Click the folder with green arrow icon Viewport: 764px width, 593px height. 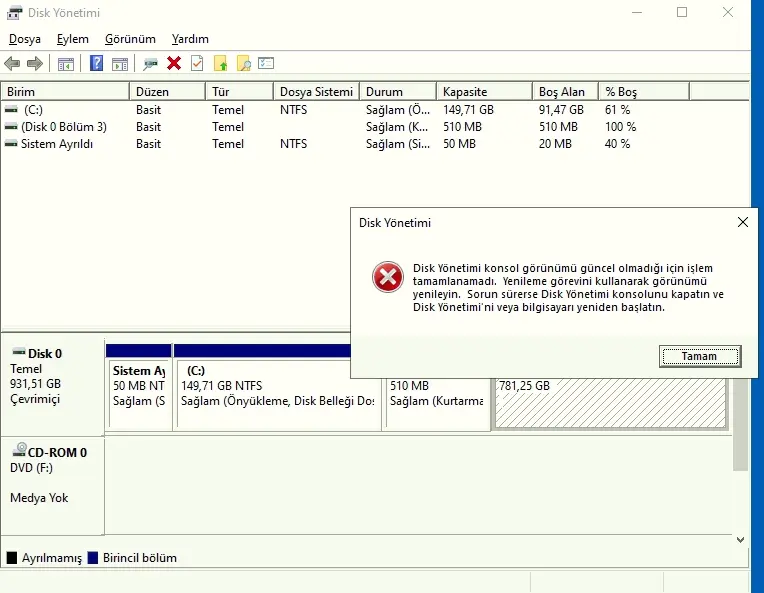point(220,63)
